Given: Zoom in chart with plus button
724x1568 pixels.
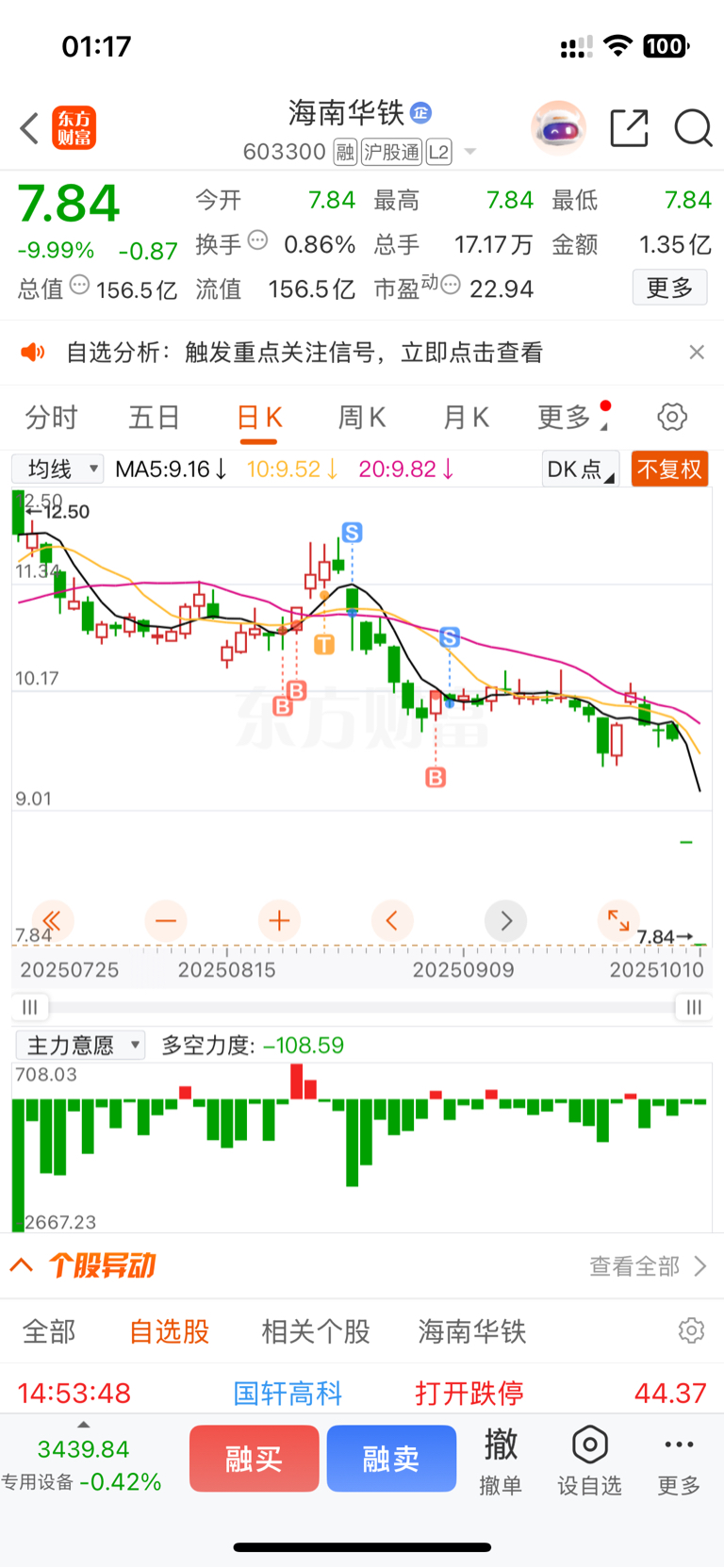Looking at the screenshot, I should pos(279,920).
